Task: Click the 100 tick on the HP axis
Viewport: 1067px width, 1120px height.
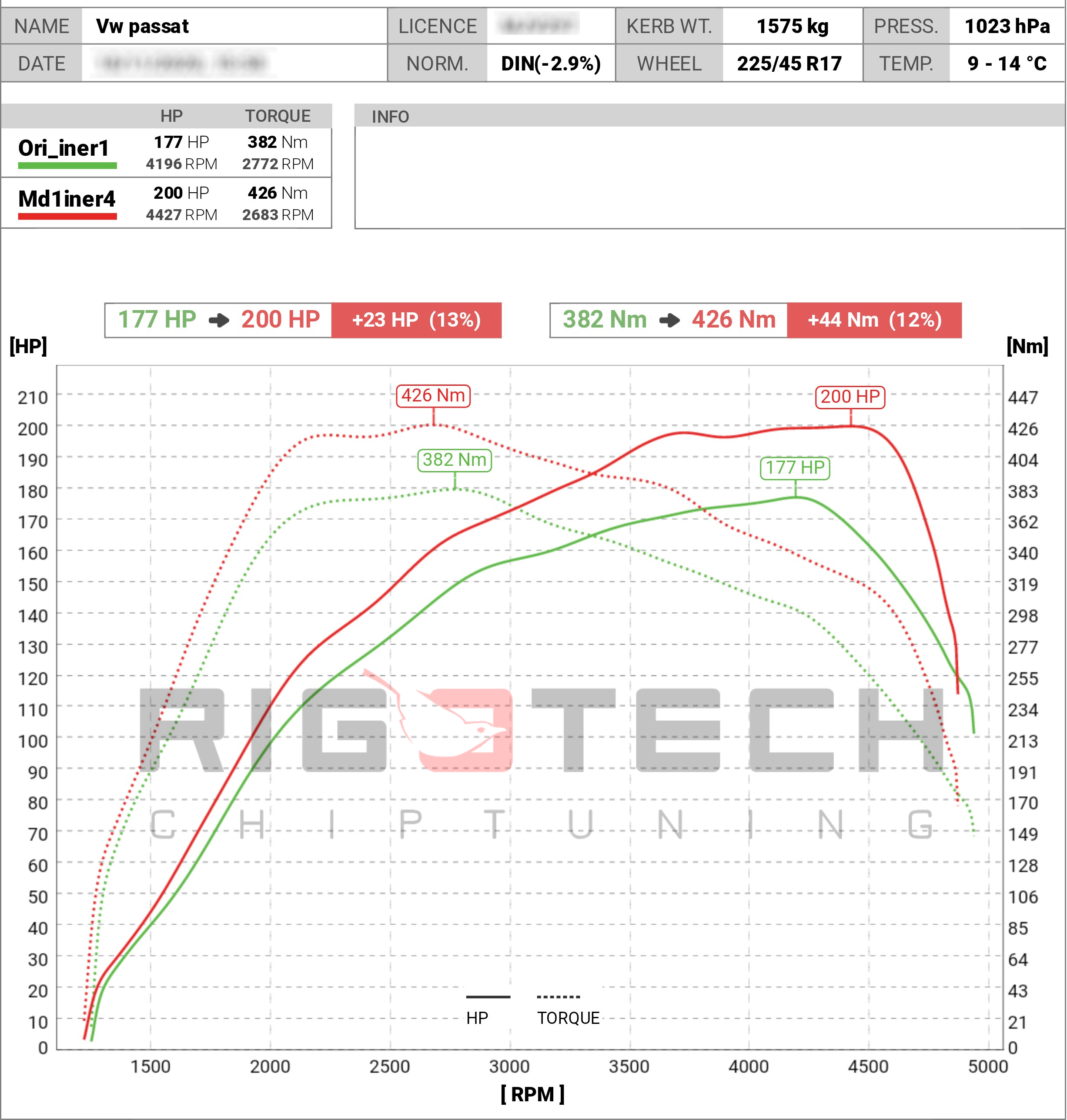Action: point(33,741)
